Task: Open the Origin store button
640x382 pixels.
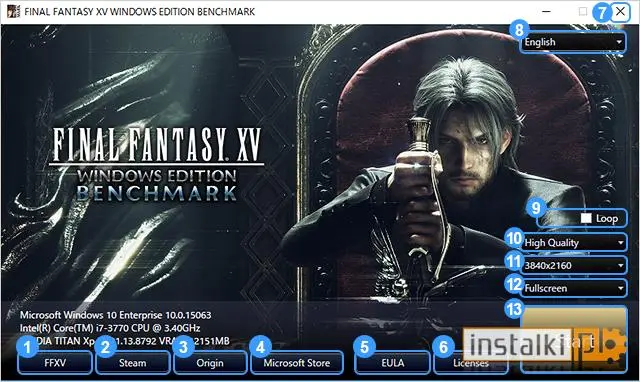Action: tap(210, 362)
